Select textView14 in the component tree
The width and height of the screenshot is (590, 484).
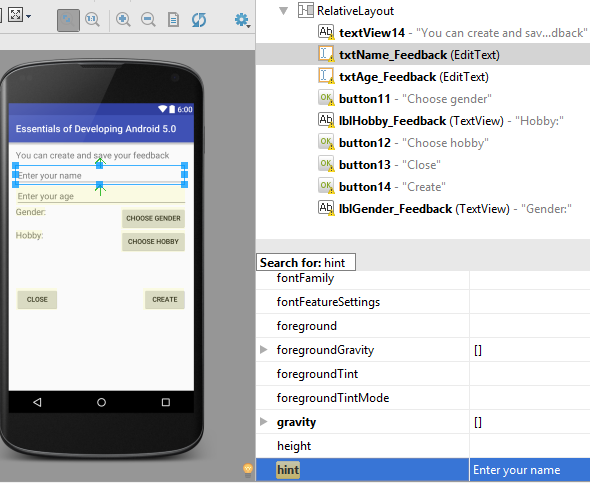[x=423, y=33]
